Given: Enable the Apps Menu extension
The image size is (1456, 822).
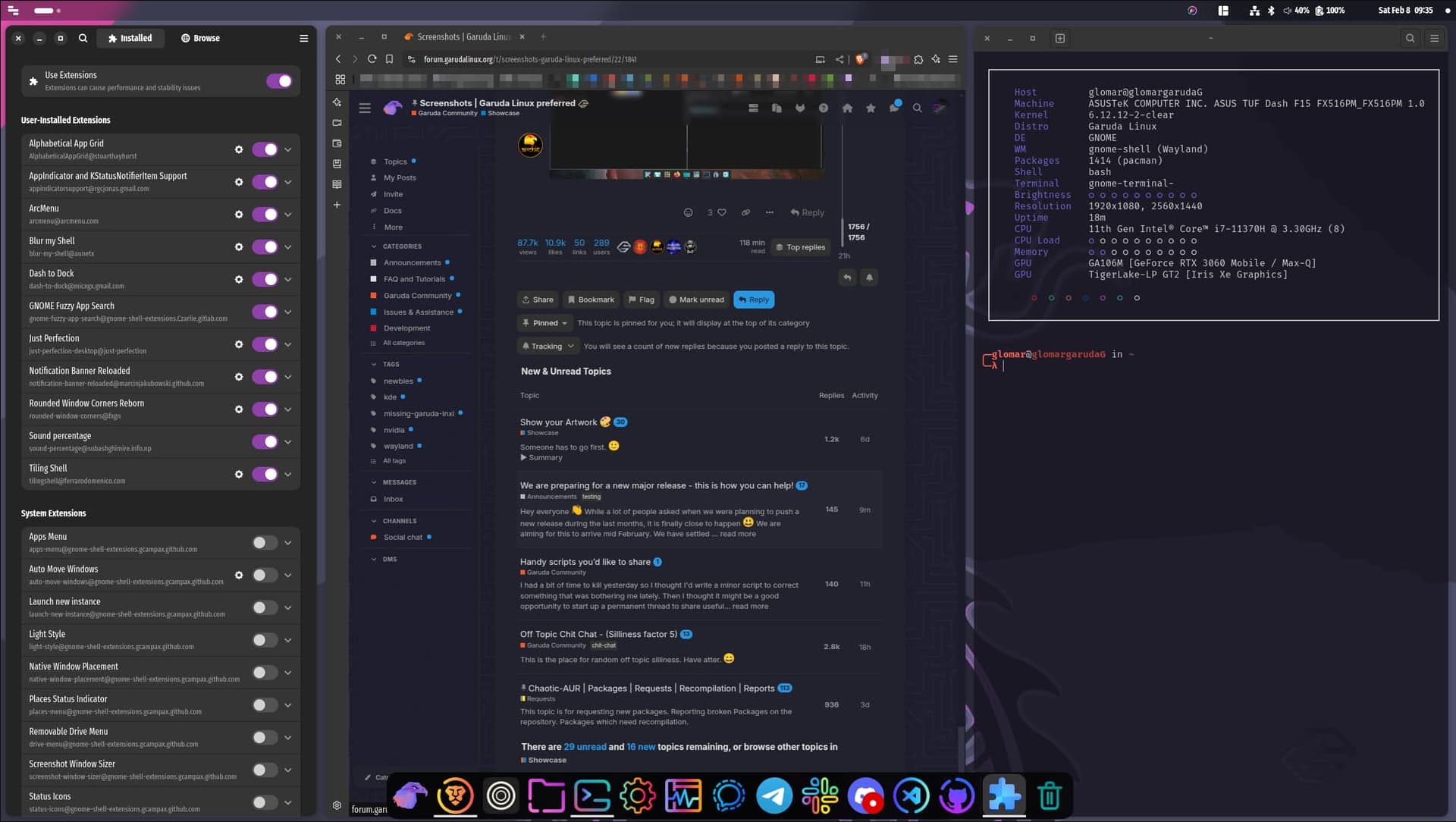Looking at the screenshot, I should tap(265, 542).
